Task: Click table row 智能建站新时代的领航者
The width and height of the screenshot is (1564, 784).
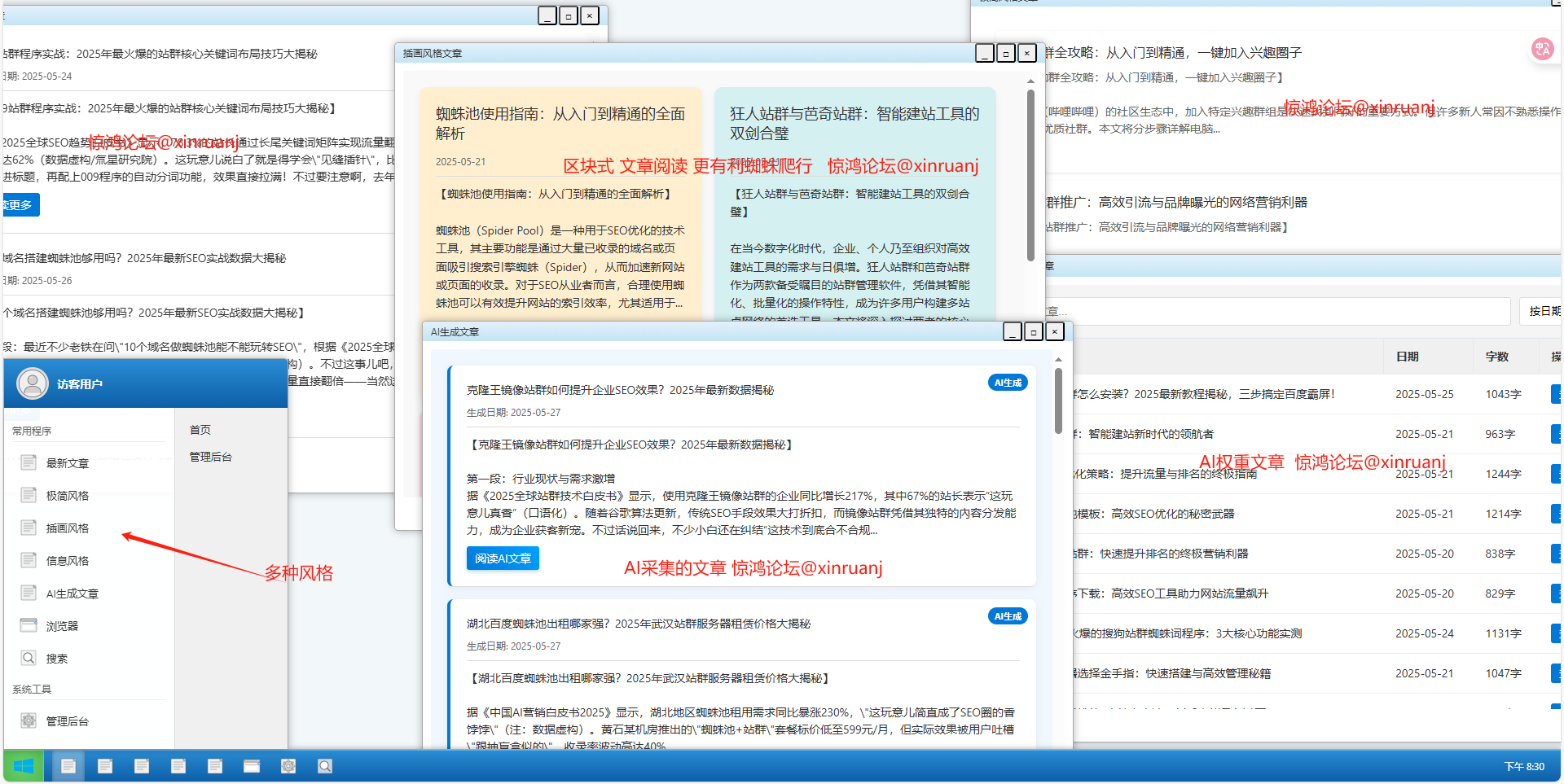Action: coord(1151,434)
